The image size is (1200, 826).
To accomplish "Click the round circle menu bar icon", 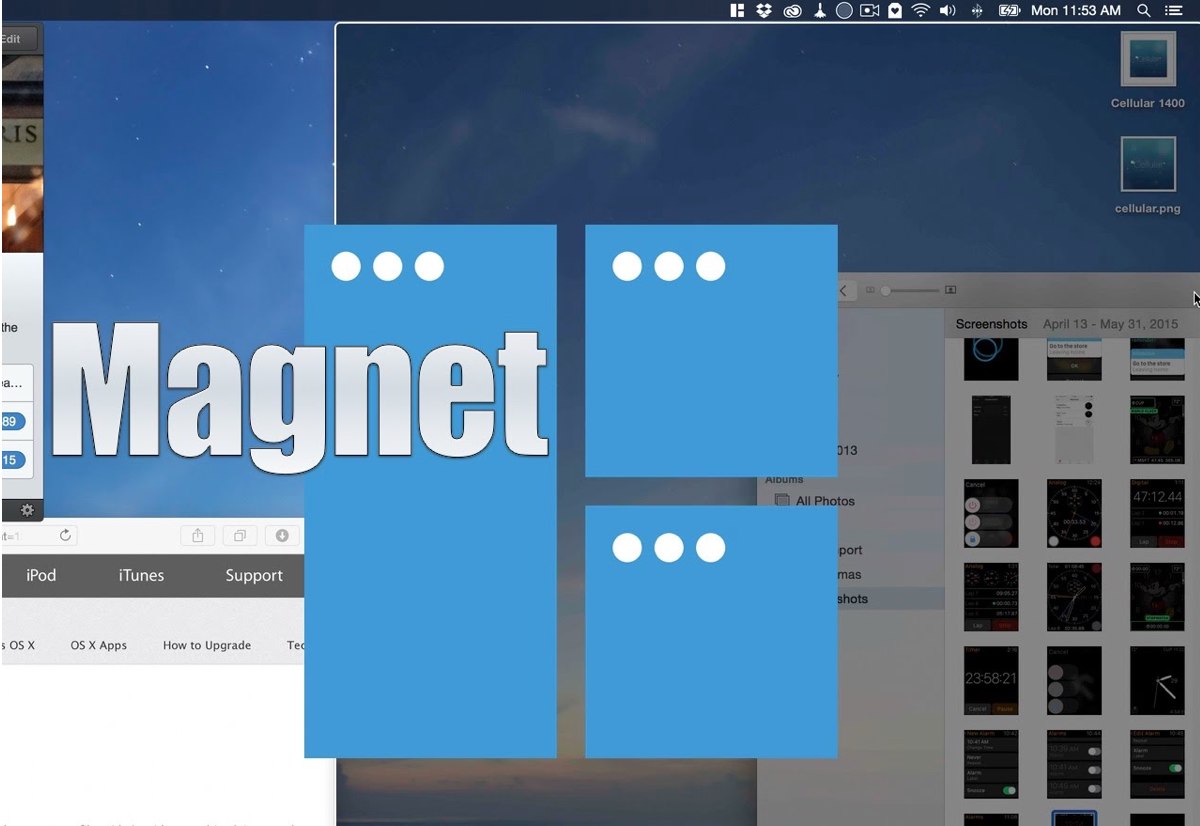I will tap(844, 11).
